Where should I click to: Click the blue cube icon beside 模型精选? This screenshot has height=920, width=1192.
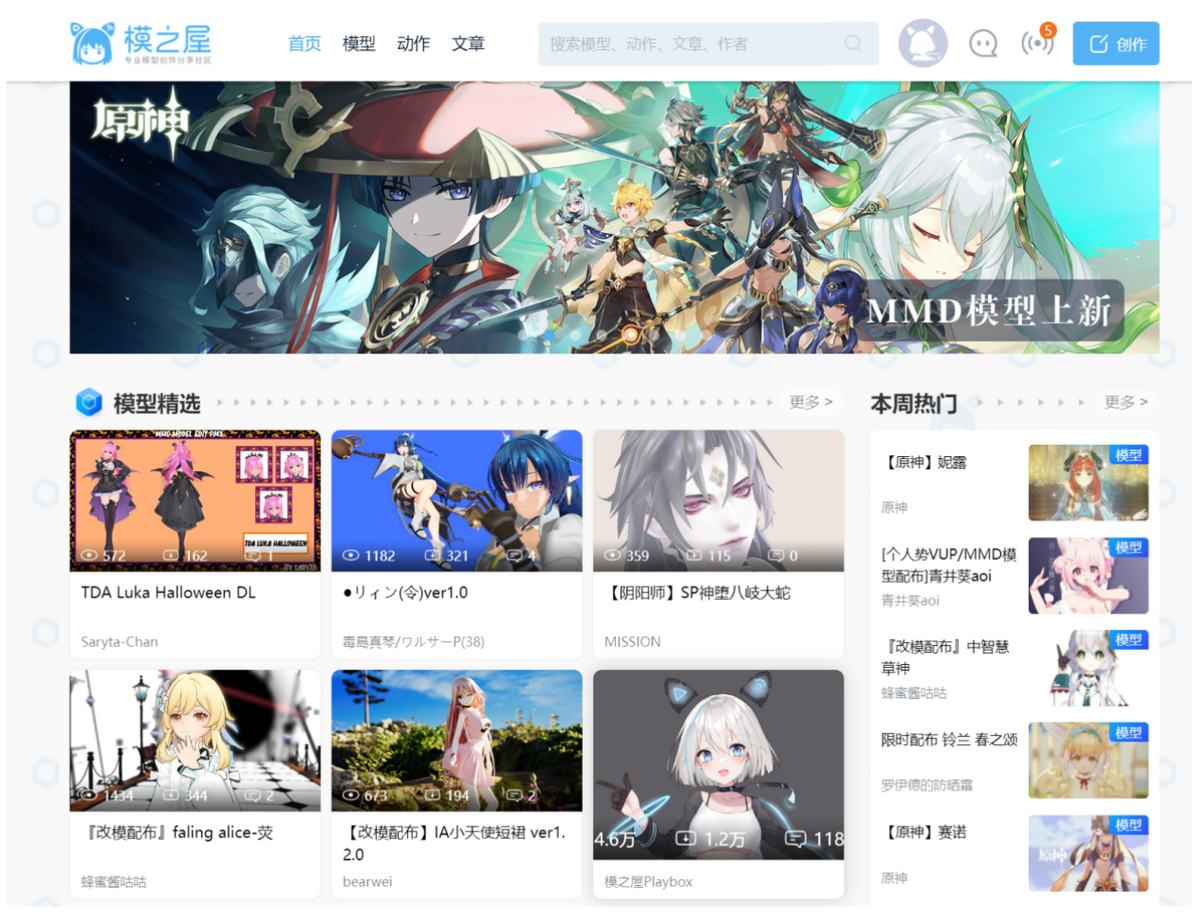[x=89, y=402]
